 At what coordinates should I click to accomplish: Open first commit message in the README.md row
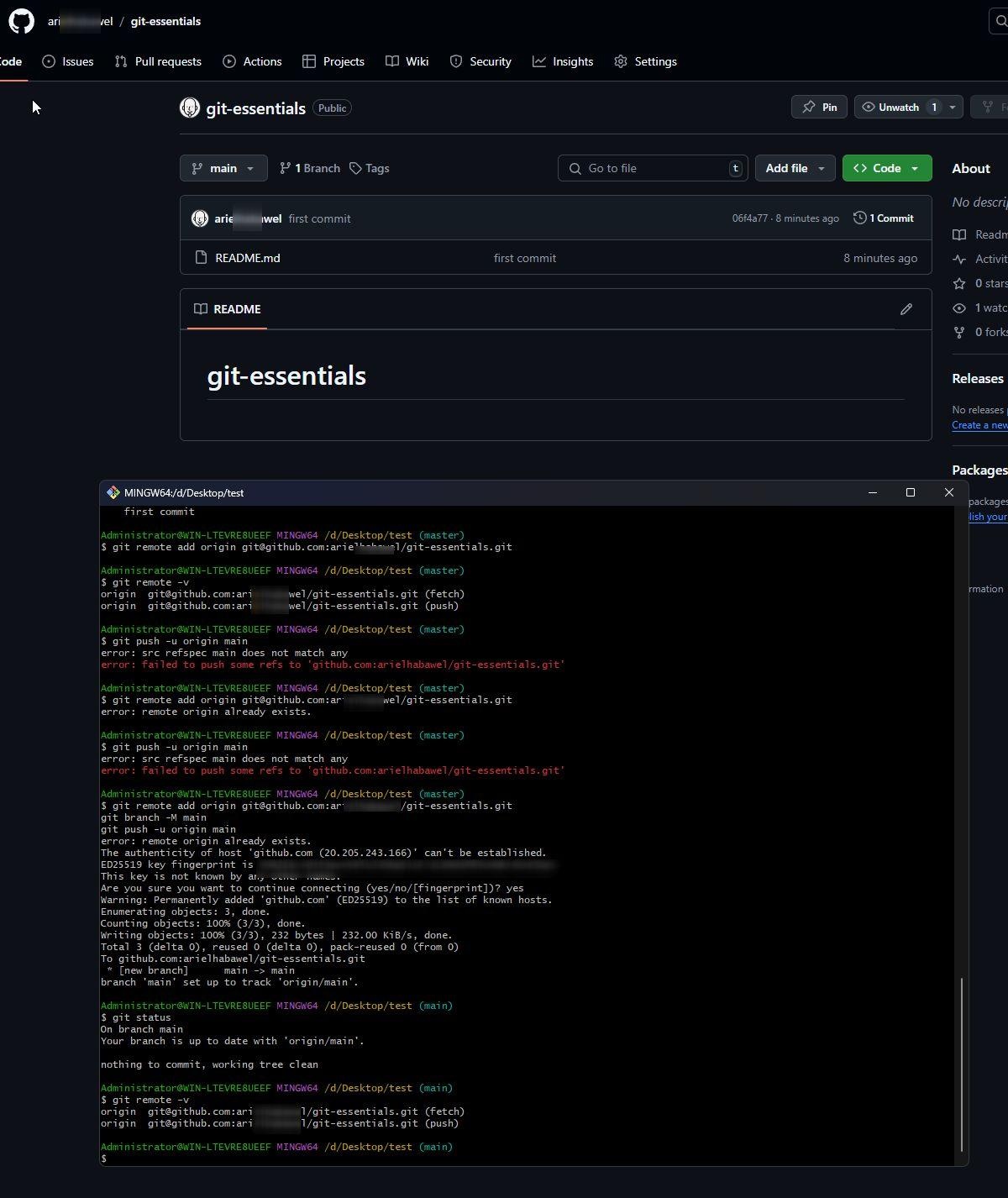[x=525, y=258]
